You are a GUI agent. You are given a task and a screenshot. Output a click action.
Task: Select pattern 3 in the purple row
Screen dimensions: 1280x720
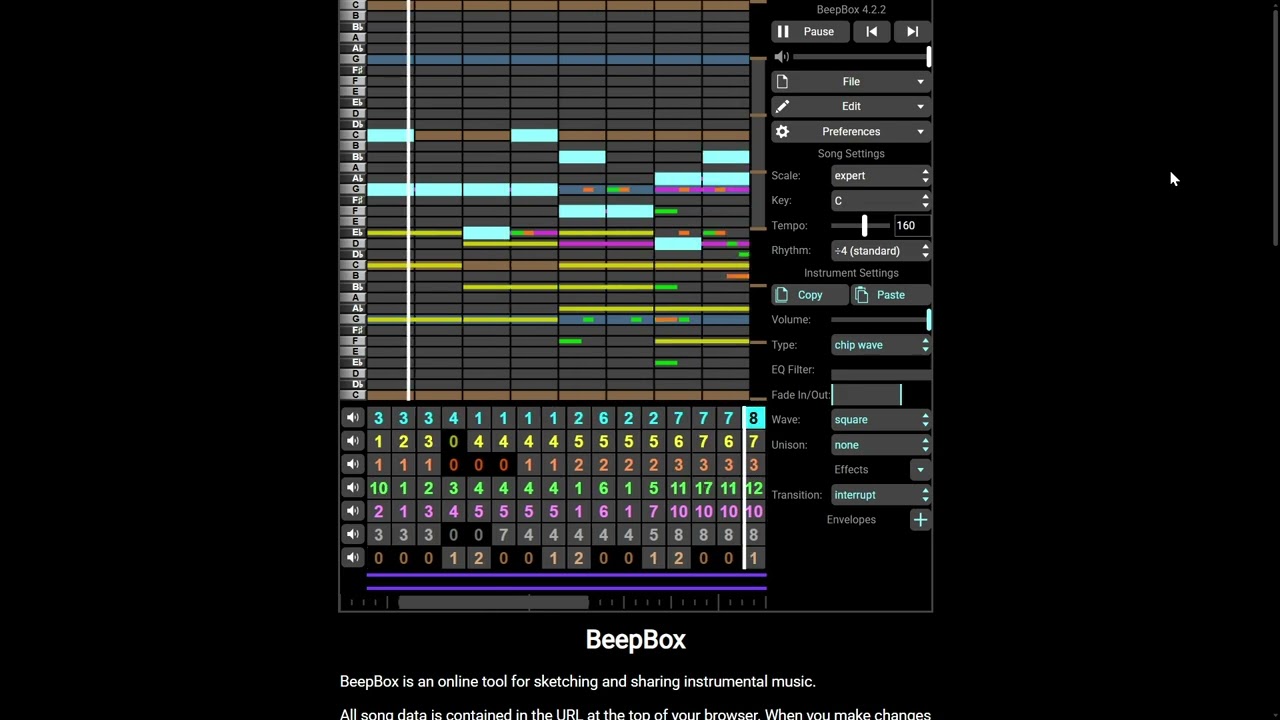(x=428, y=511)
